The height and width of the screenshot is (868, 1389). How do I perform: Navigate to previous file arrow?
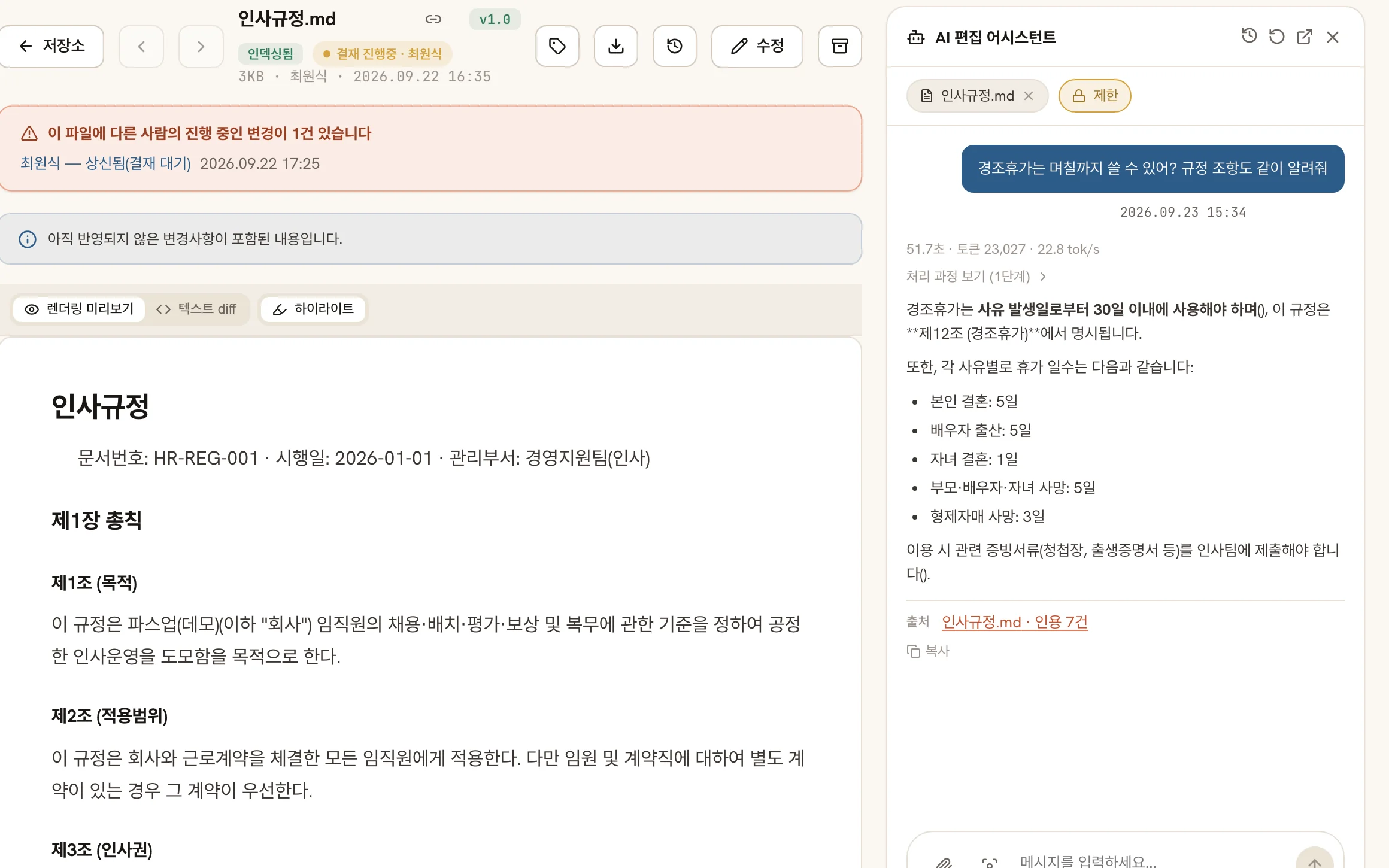(x=141, y=46)
